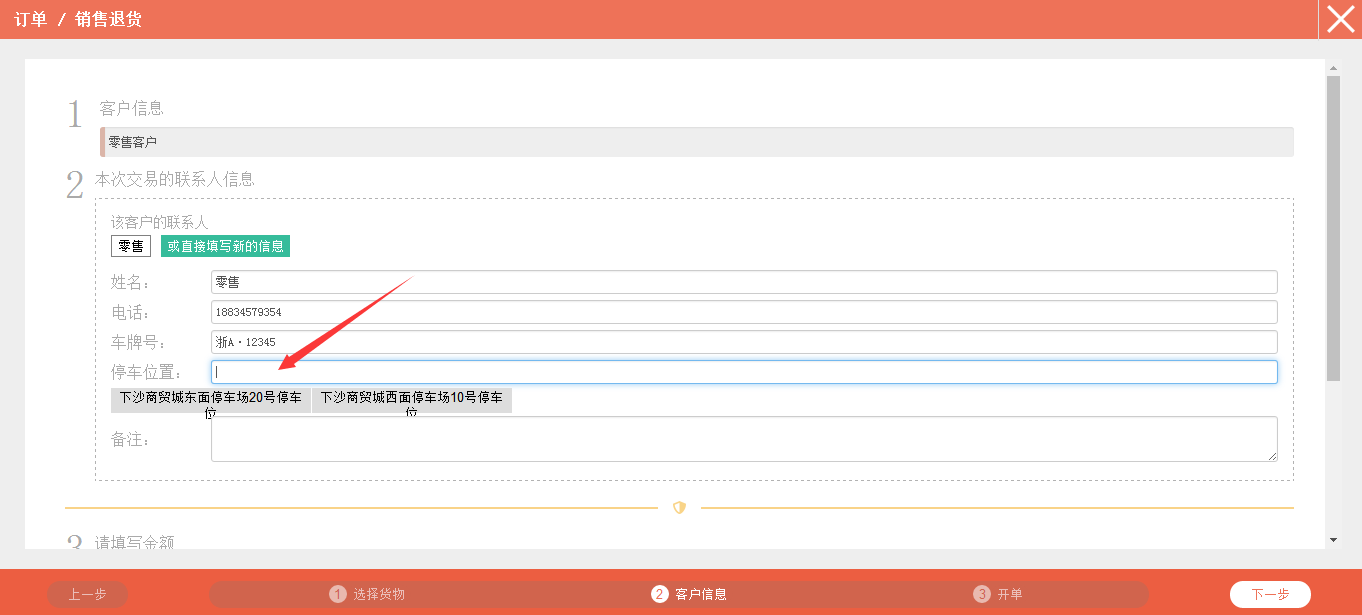The width and height of the screenshot is (1362, 615).
Task: Close the sales return dialog
Action: click(x=1340, y=19)
